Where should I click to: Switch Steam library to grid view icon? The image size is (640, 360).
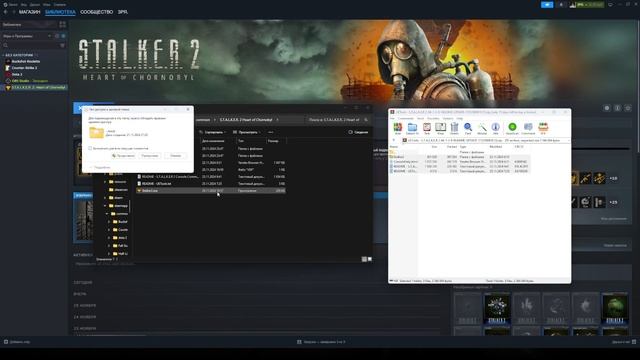point(62,24)
